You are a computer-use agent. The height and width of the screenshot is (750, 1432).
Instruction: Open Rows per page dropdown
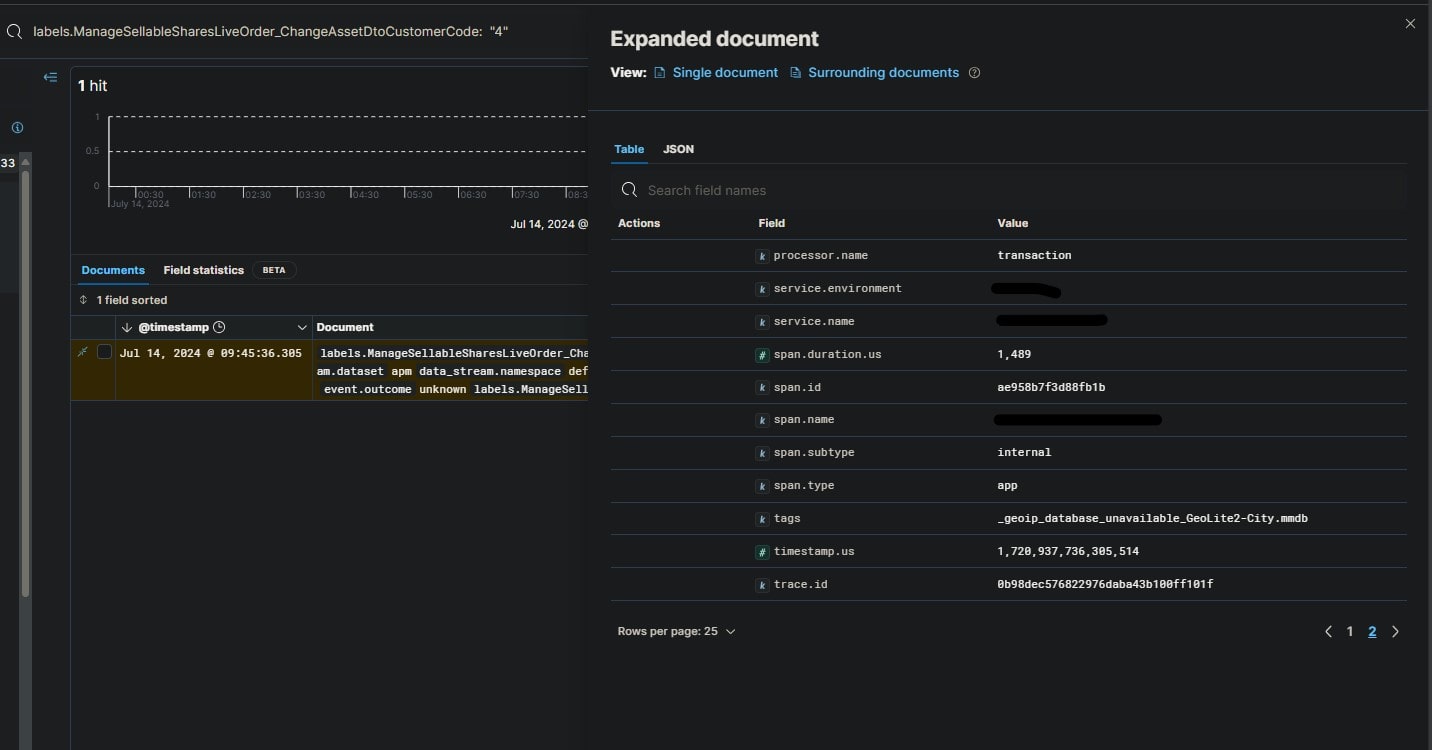point(677,631)
